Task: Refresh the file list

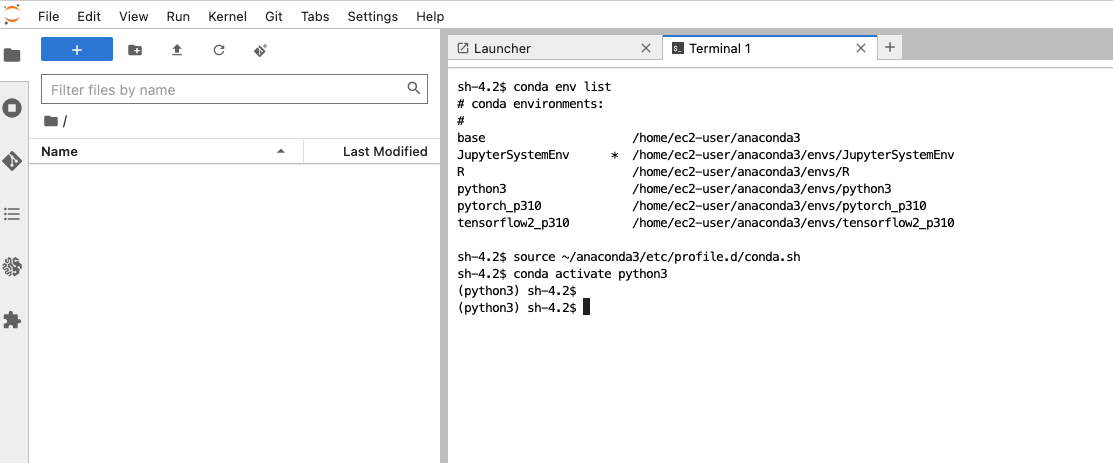Action: pyautogui.click(x=219, y=50)
